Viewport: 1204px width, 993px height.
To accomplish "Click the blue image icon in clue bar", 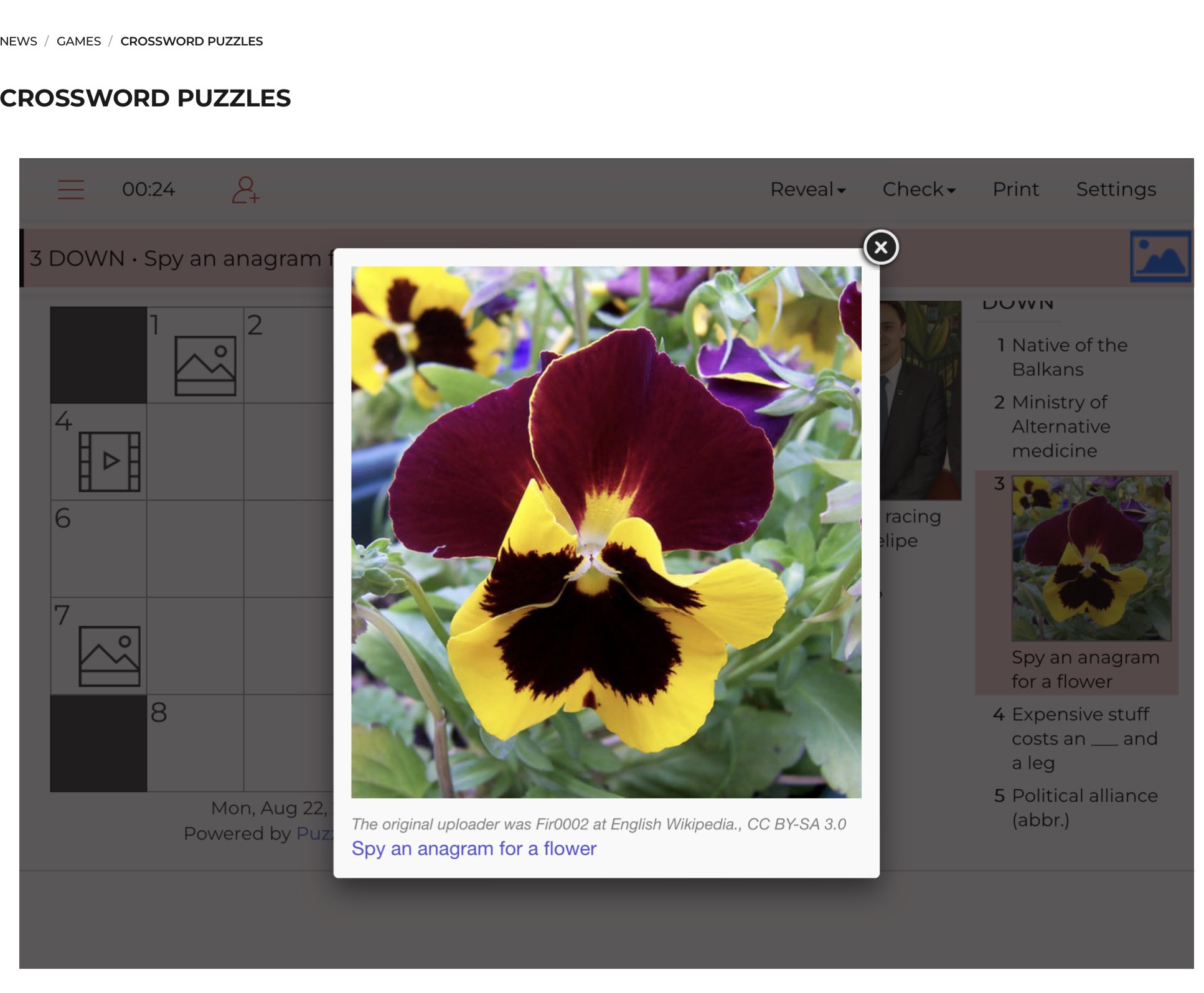I will (1160, 256).
